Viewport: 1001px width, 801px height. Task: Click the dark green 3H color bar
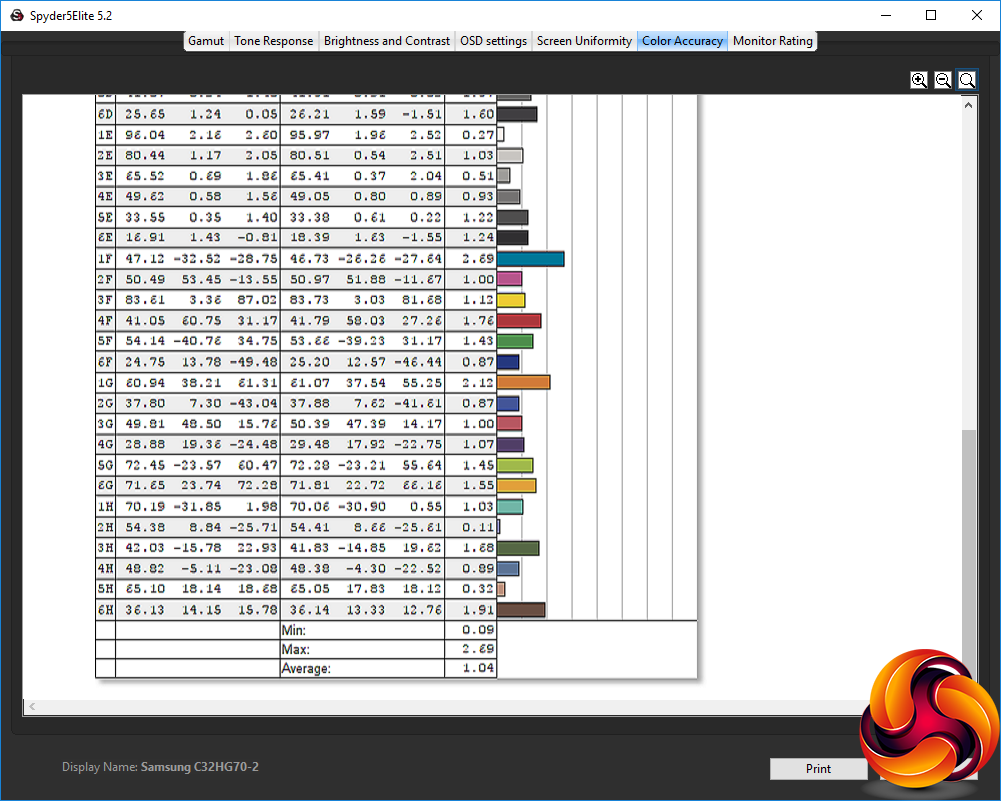point(518,548)
